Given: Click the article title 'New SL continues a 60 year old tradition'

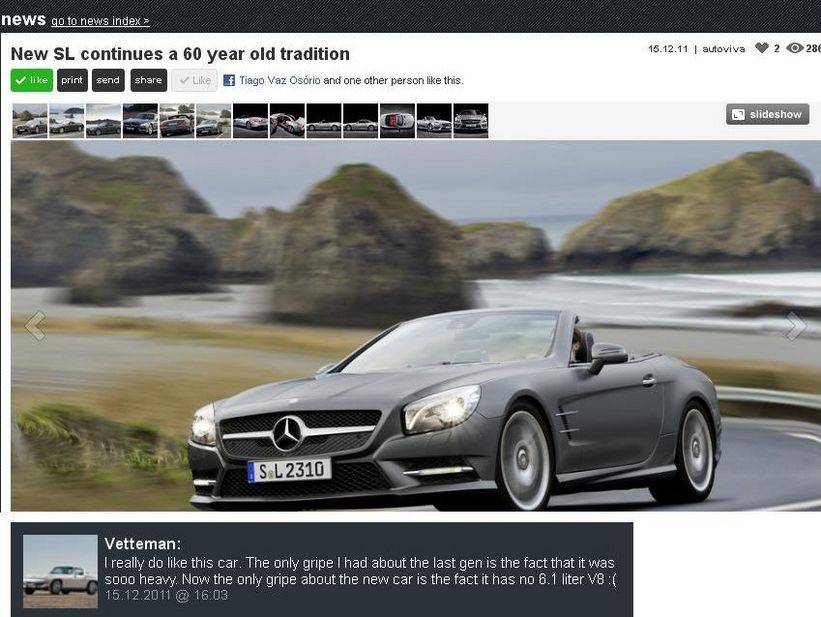Looking at the screenshot, I should 180,54.
